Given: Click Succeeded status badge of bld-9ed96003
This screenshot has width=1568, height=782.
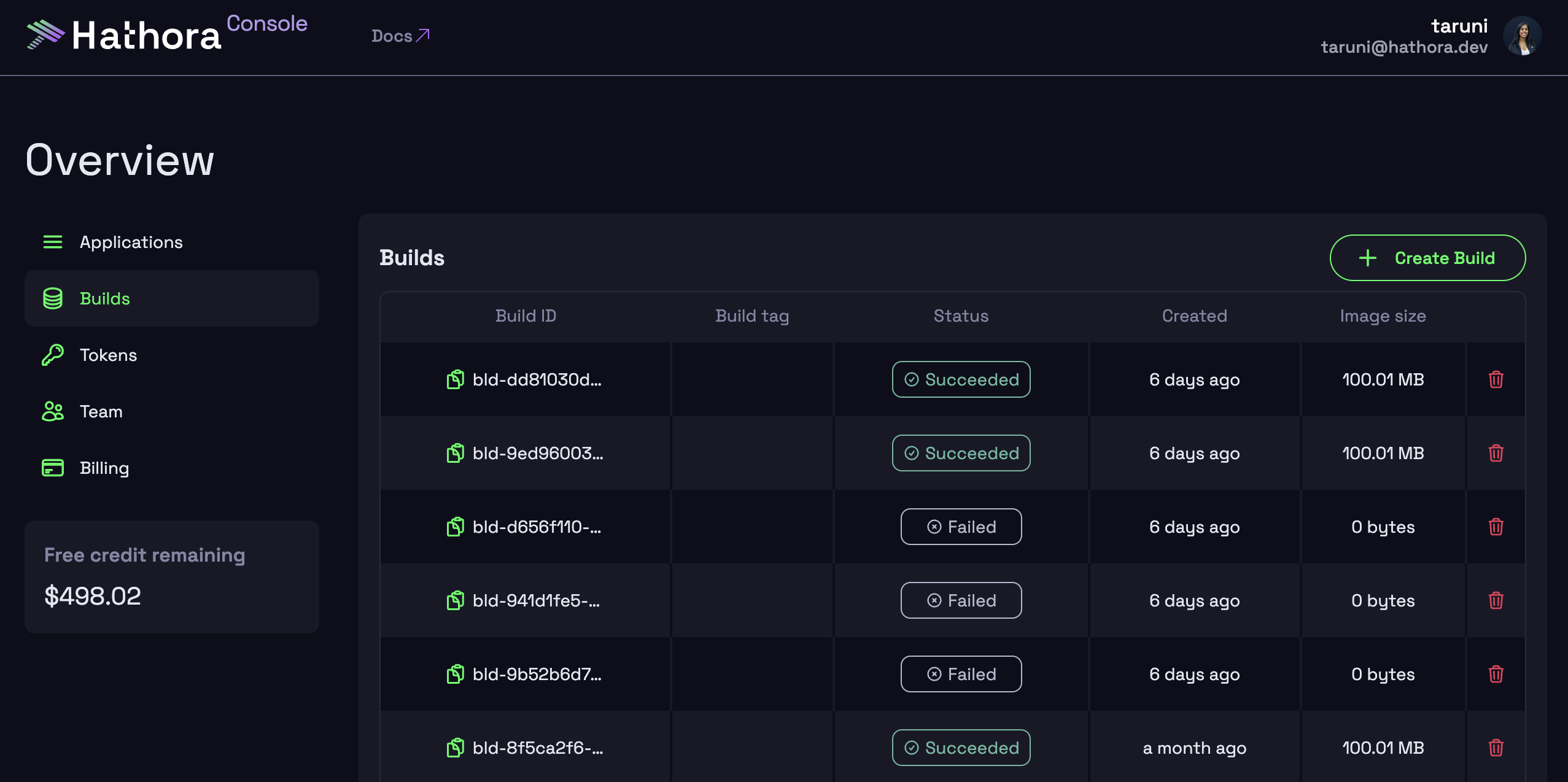Looking at the screenshot, I should click(961, 453).
